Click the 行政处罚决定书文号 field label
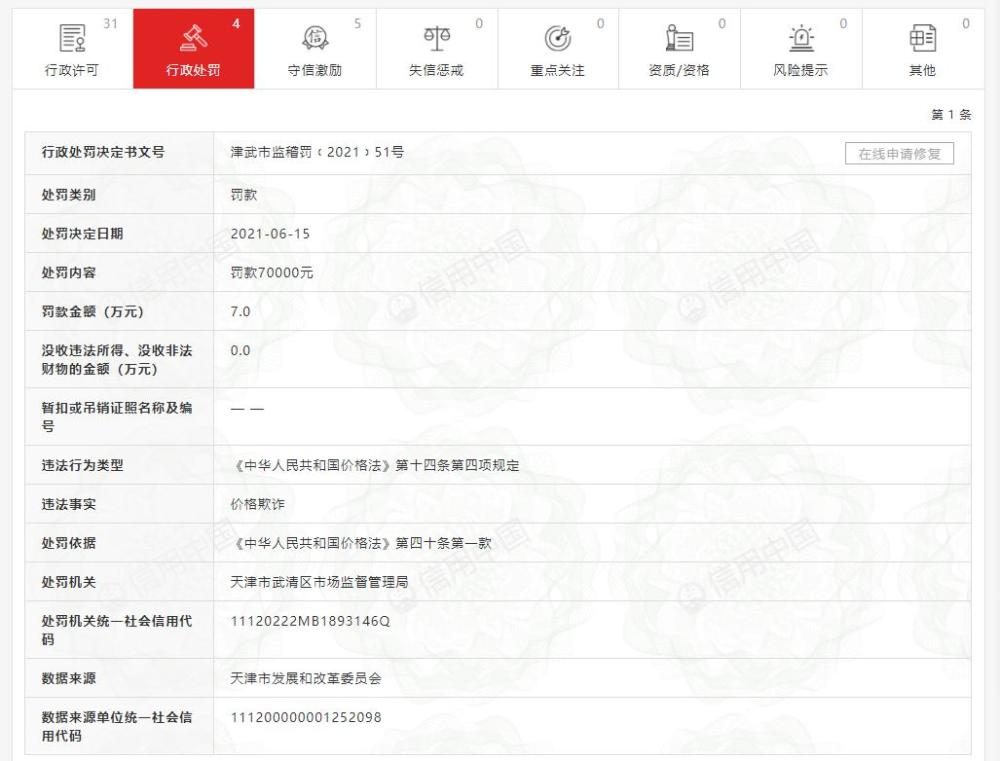1000x761 pixels. [103, 152]
